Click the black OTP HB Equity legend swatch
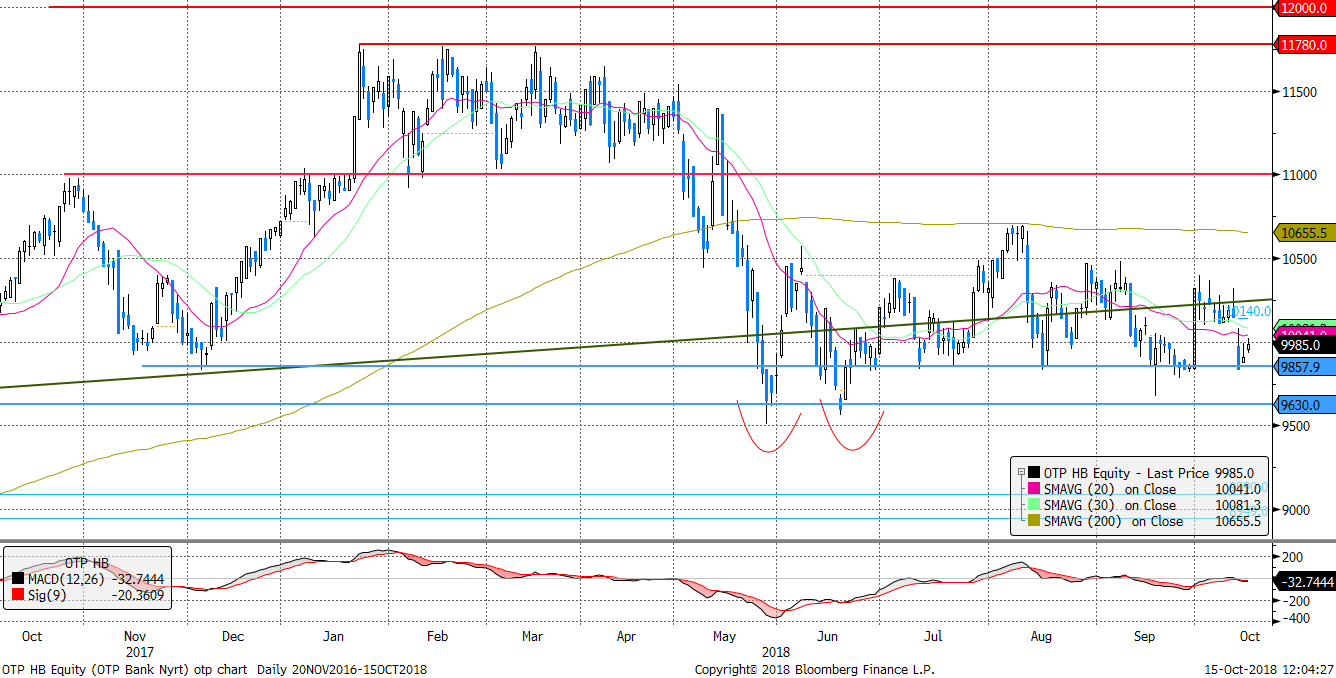Viewport: 1336px width, 678px height. 1034,473
